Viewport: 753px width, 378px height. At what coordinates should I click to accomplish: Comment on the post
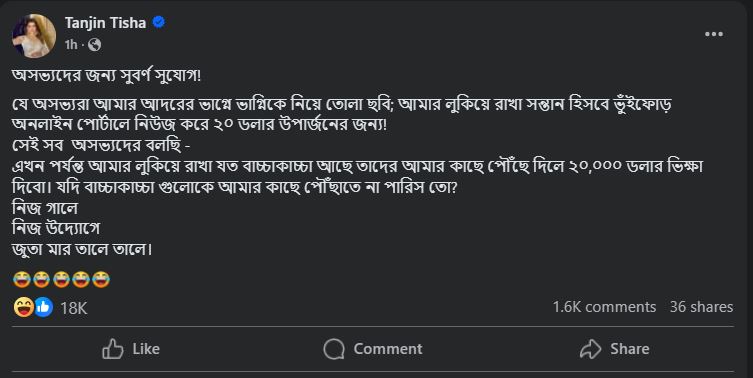coord(373,349)
